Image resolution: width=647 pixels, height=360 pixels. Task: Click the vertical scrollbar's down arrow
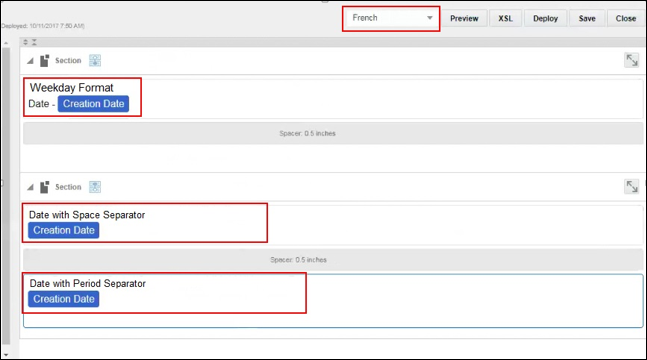point(6,355)
